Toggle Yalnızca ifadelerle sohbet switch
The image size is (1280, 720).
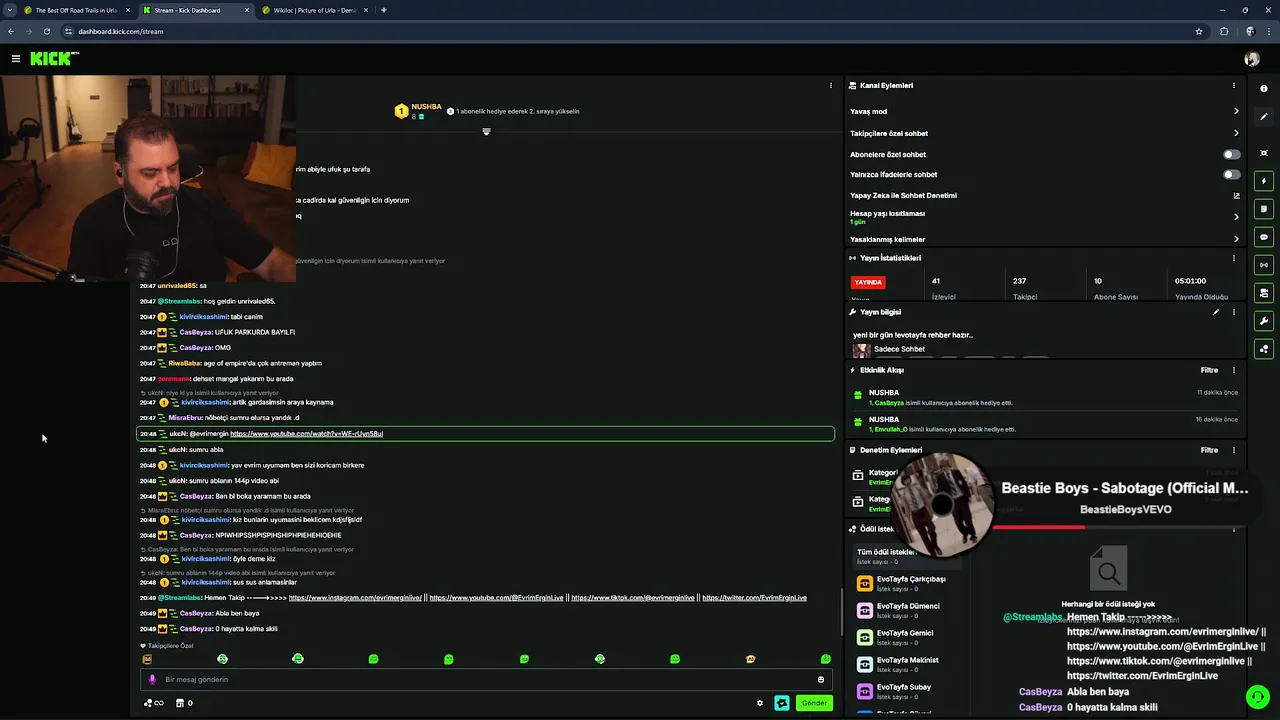tap(1232, 175)
